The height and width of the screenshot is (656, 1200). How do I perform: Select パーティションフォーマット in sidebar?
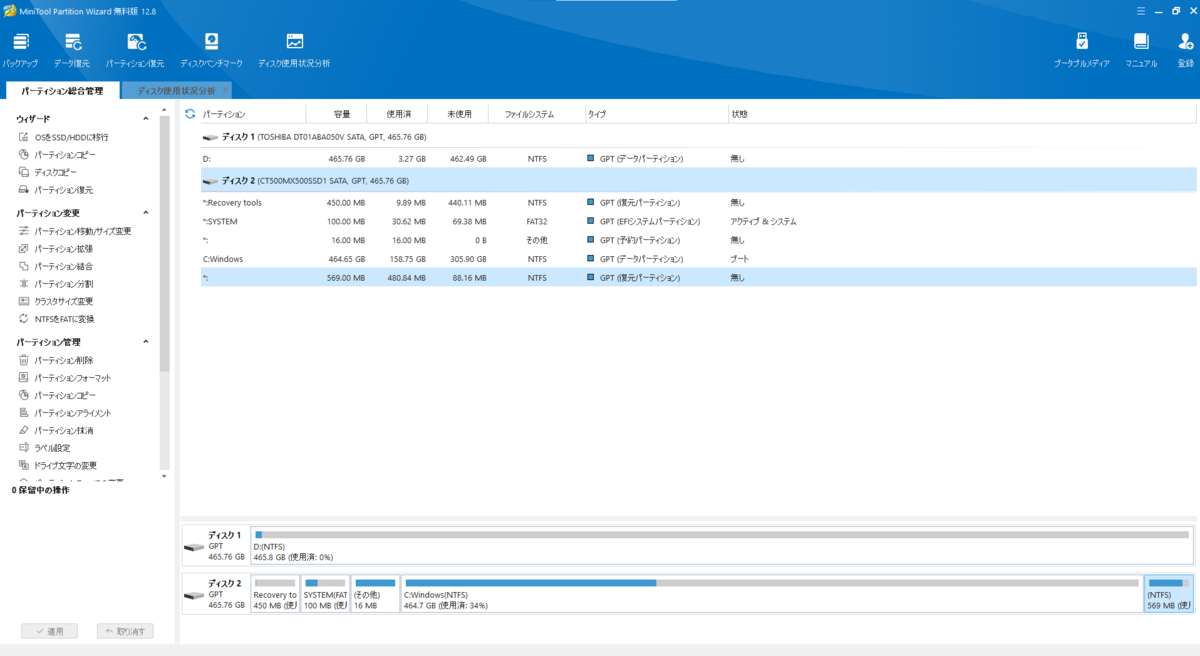click(x=64, y=378)
